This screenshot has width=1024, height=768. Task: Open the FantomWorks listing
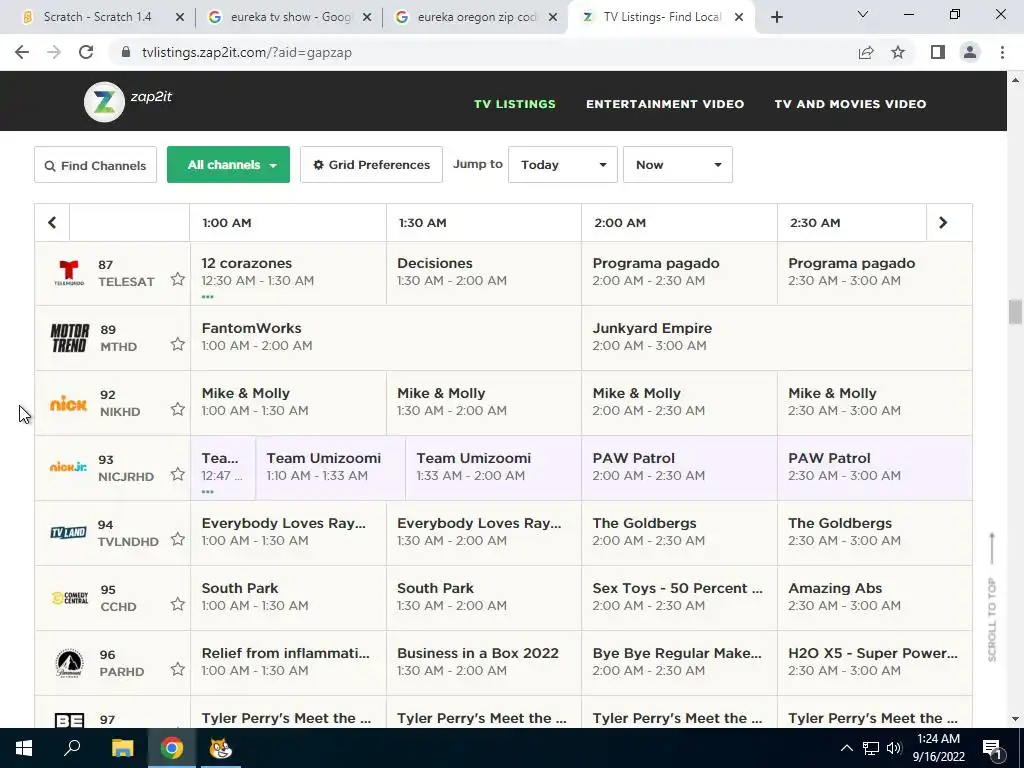[386, 338]
